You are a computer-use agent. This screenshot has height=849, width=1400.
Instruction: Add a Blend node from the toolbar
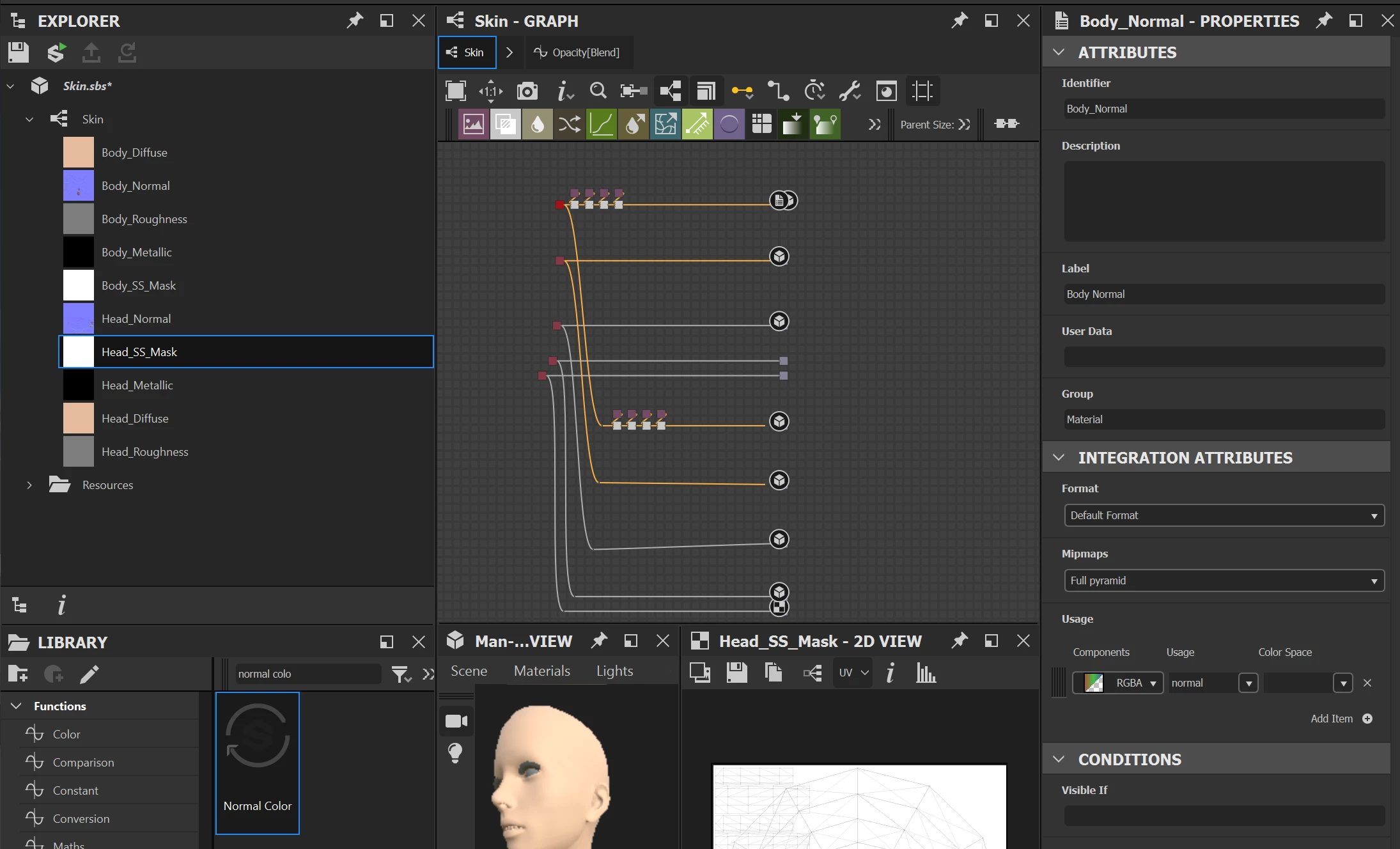click(x=505, y=124)
